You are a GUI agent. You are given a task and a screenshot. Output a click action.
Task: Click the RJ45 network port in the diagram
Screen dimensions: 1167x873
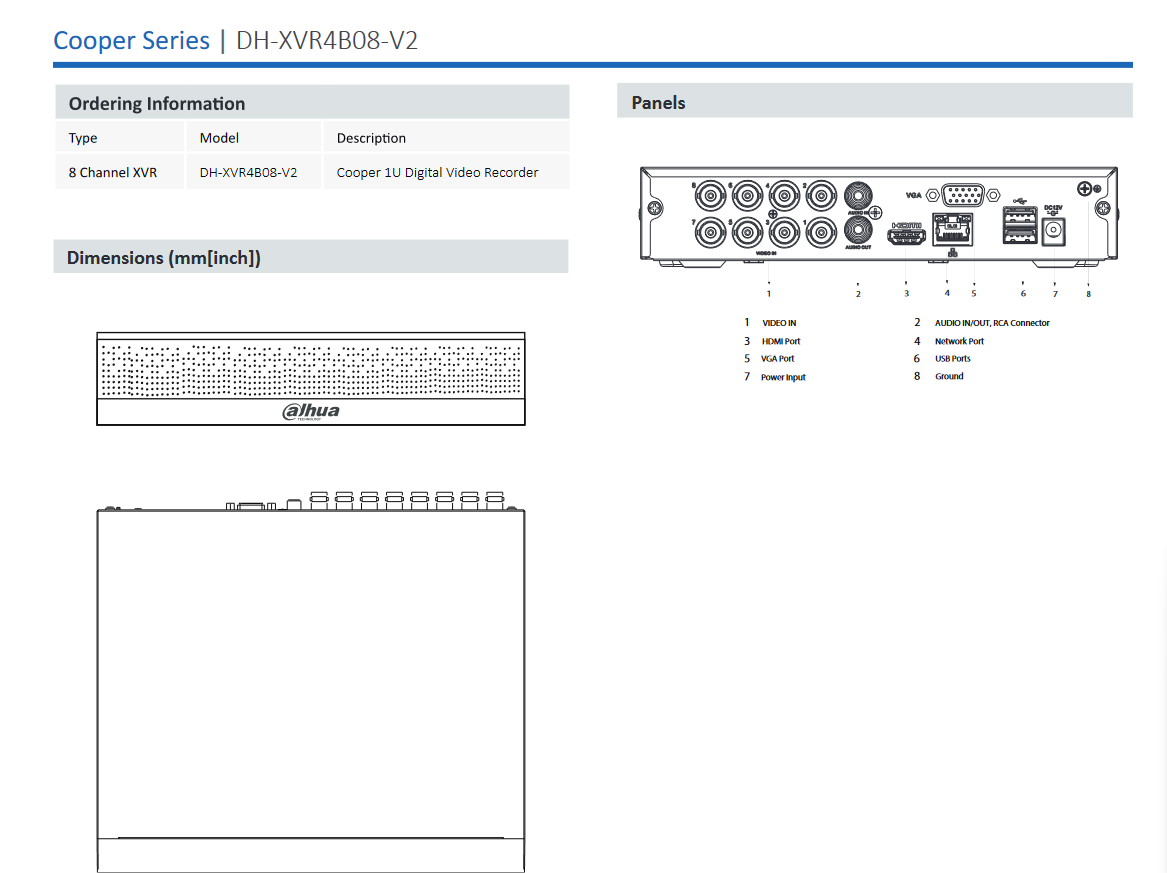pos(953,229)
